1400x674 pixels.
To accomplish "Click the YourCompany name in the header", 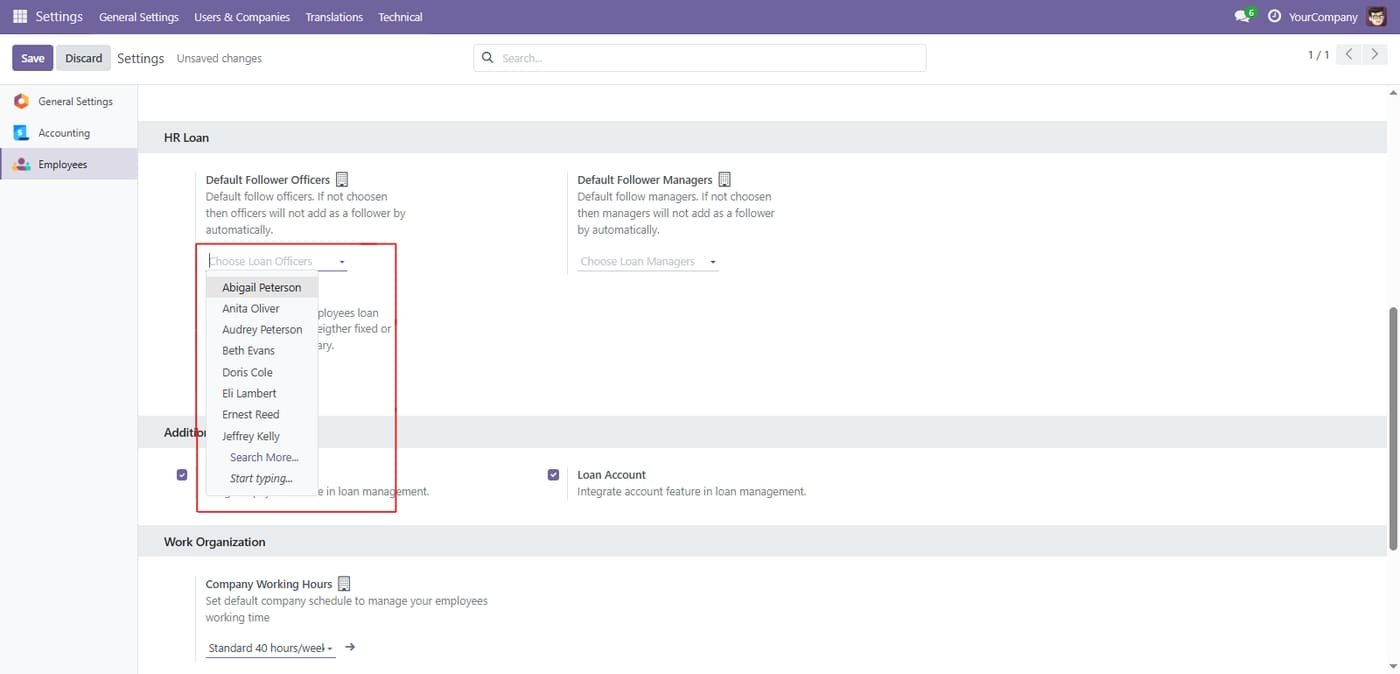I will pyautogui.click(x=1323, y=17).
